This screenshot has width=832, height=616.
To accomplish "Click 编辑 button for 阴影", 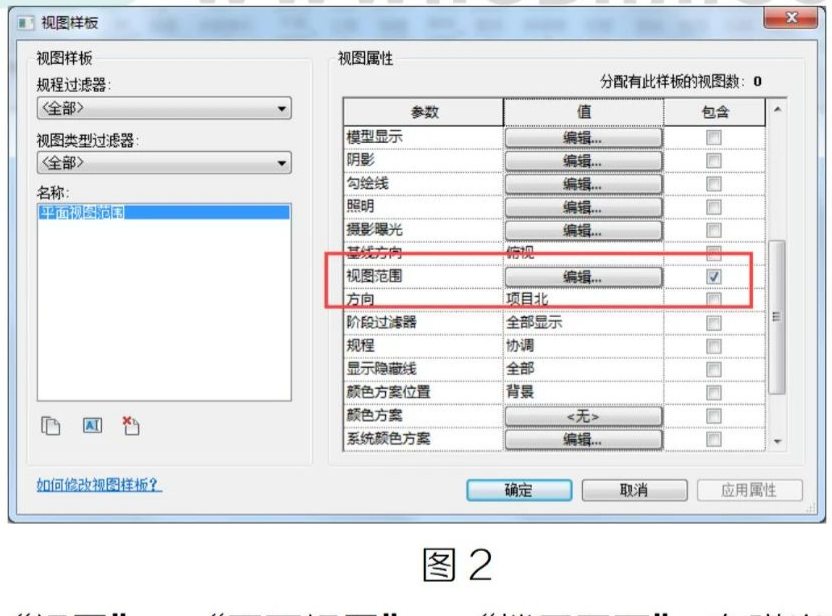I will coord(583,161).
